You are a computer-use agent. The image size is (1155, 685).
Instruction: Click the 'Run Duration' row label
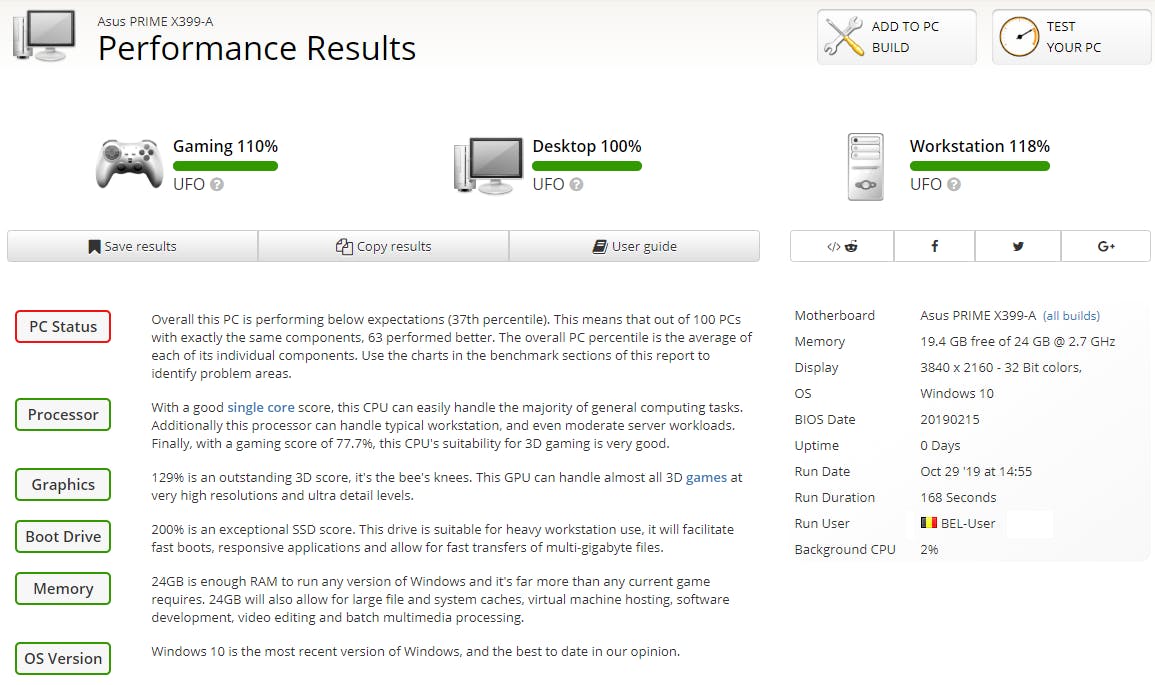pos(835,497)
